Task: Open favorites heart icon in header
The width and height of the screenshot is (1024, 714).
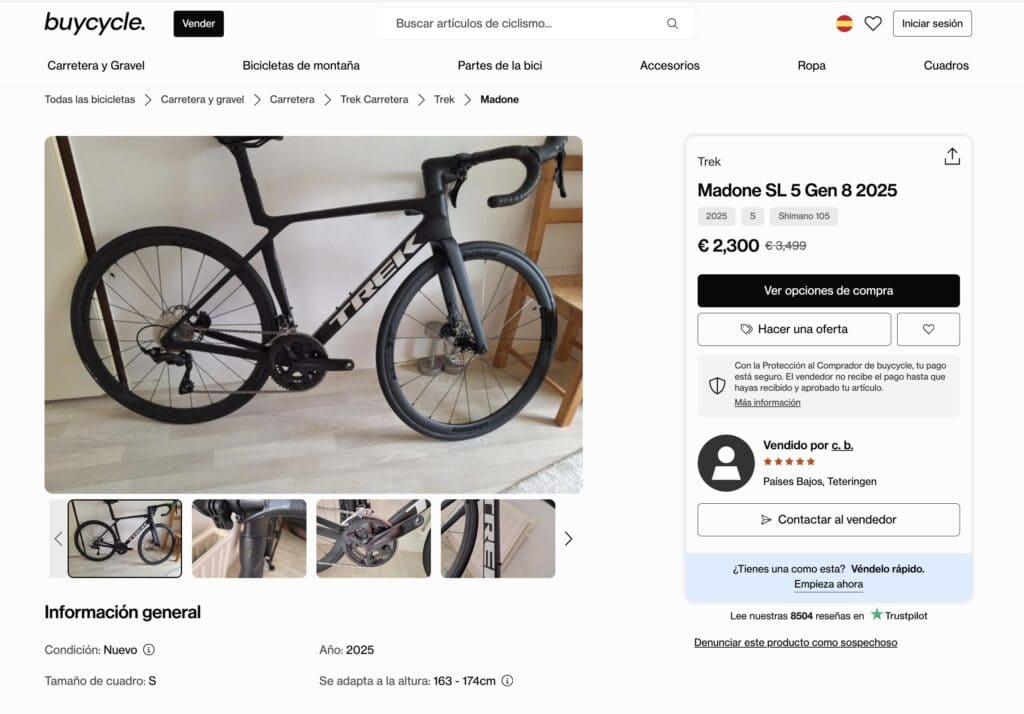Action: pos(873,24)
